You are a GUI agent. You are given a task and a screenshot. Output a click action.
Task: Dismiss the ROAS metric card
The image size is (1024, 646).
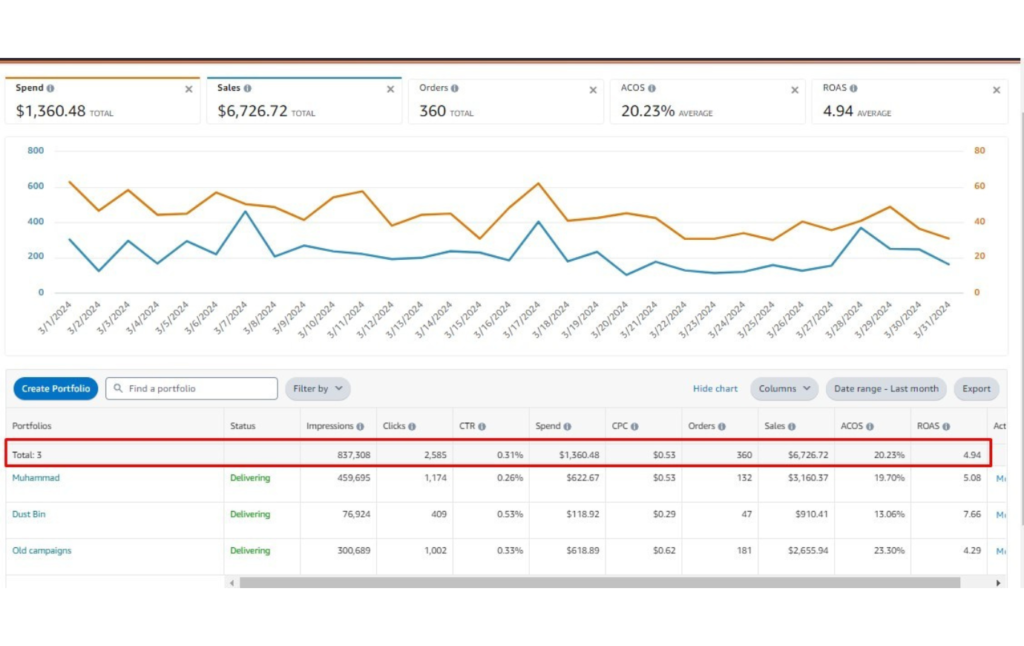pos(997,90)
